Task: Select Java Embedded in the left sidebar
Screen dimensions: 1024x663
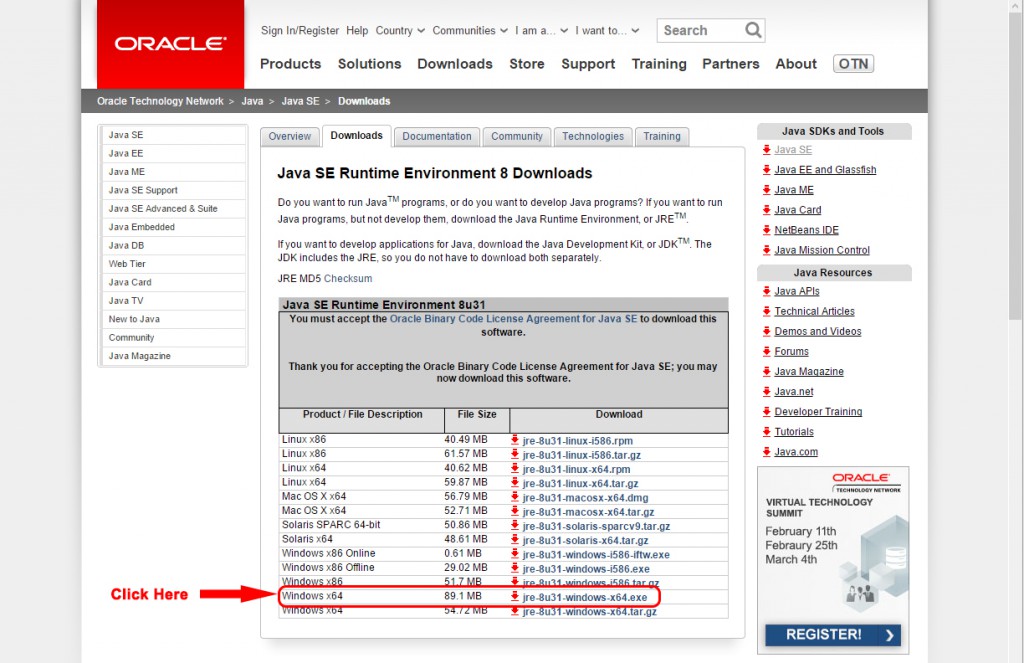Action: (x=174, y=227)
